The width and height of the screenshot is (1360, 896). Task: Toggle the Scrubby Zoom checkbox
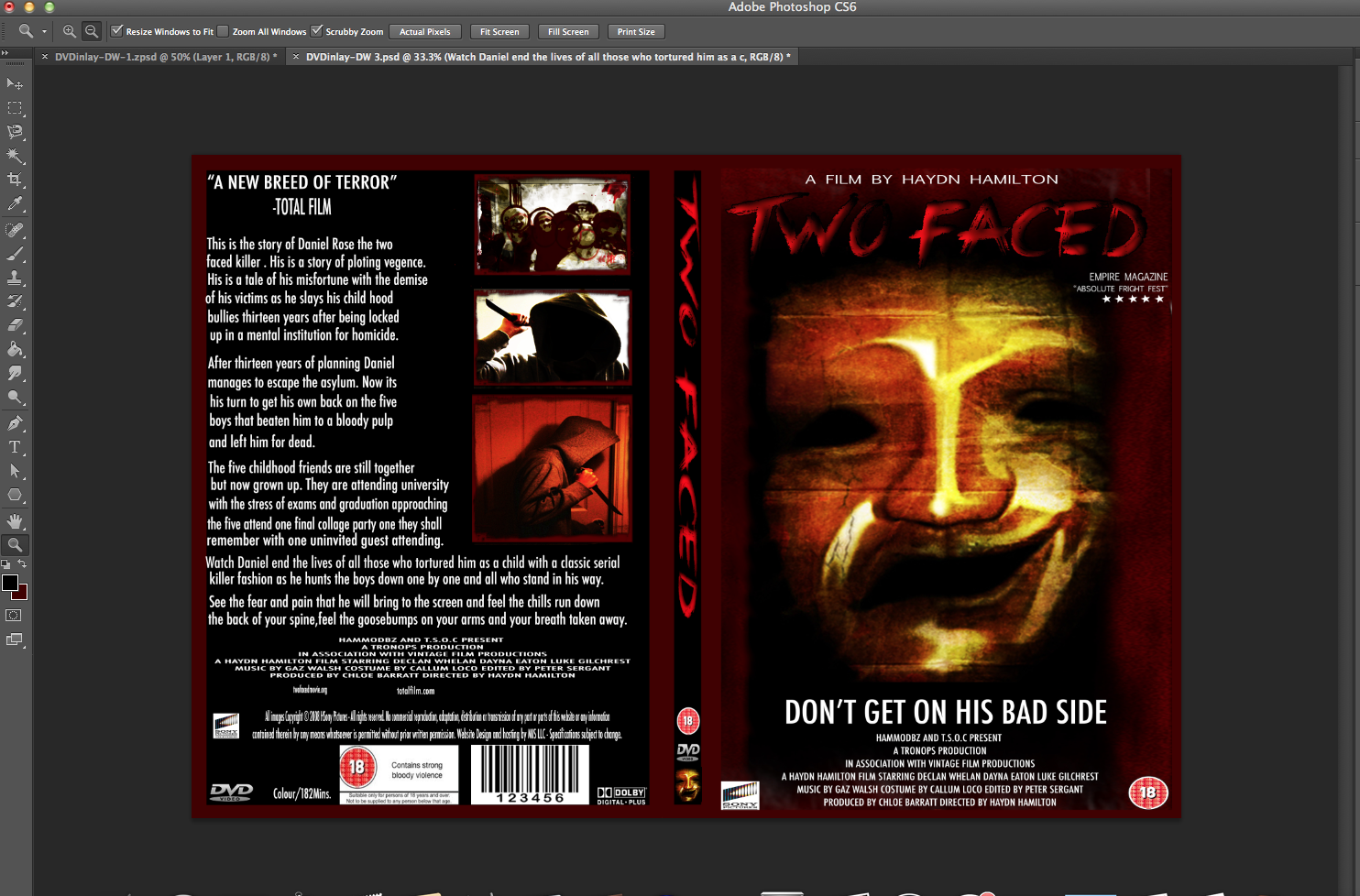[x=316, y=30]
